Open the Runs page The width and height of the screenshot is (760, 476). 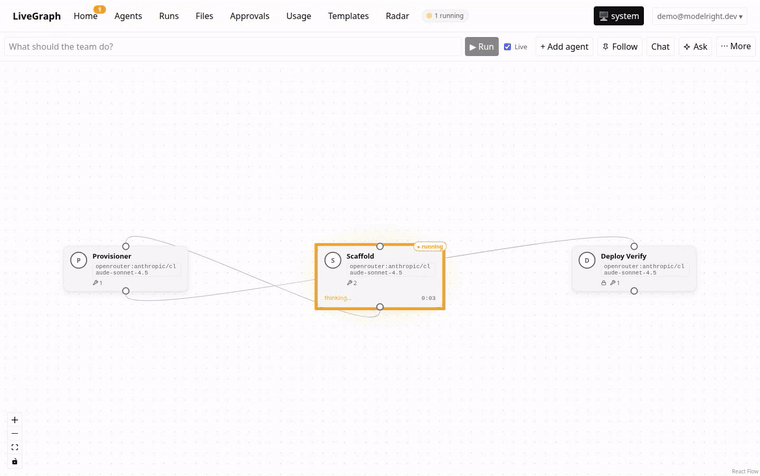tap(169, 16)
